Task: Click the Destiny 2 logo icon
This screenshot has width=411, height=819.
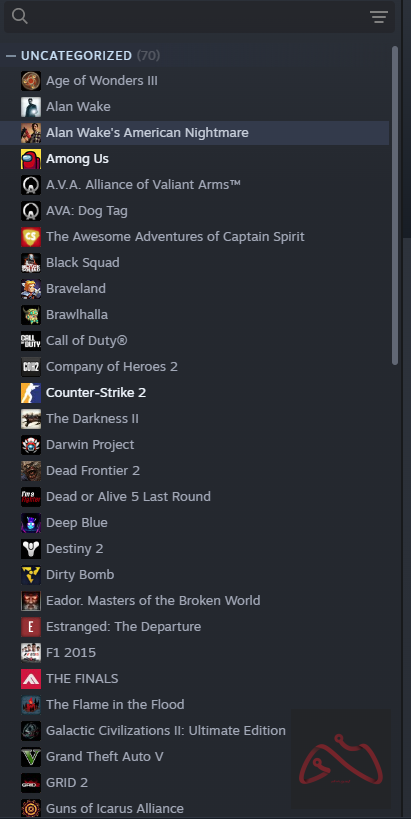Action: (x=31, y=549)
